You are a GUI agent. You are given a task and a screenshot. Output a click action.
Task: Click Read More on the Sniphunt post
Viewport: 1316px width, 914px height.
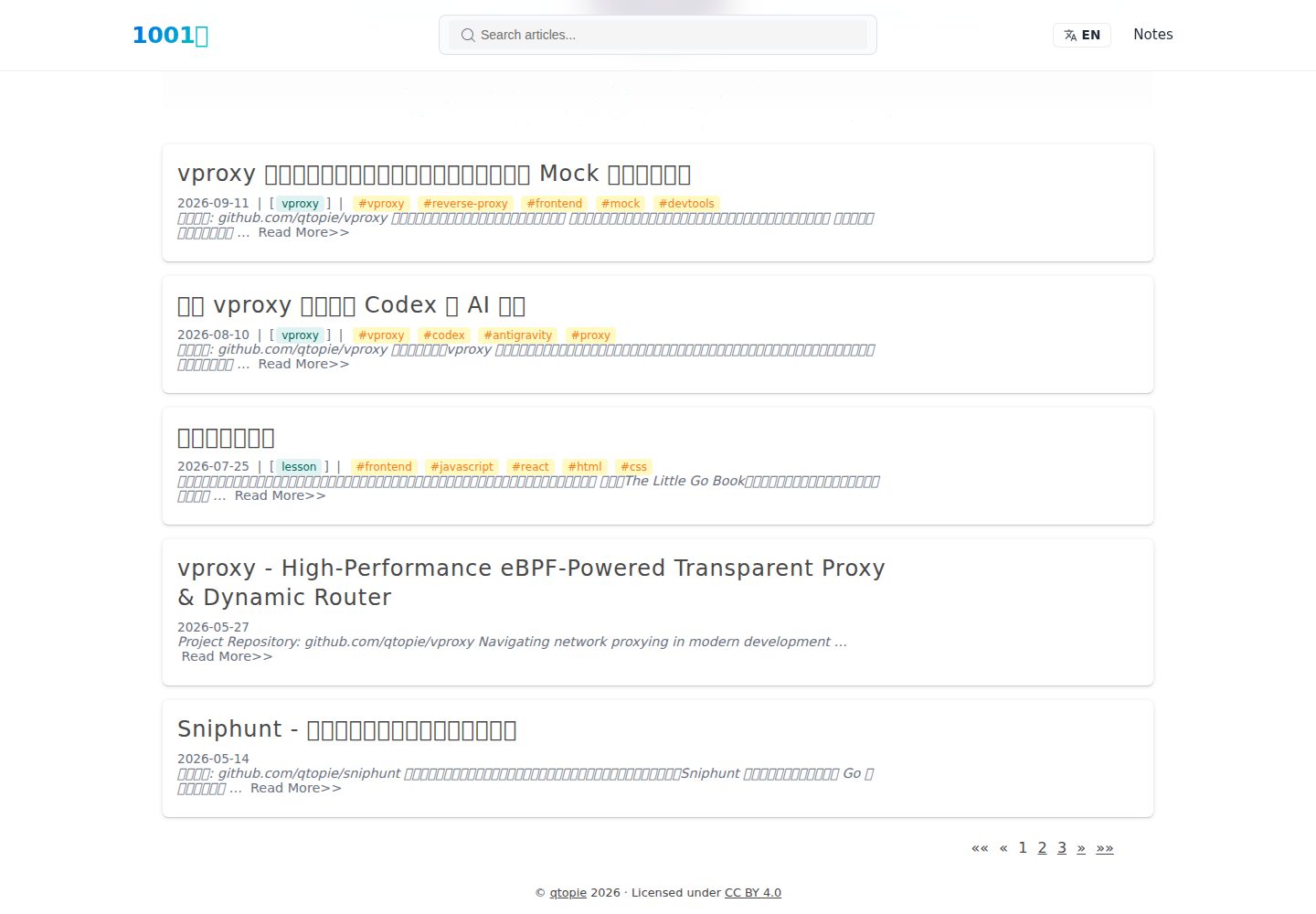(296, 789)
